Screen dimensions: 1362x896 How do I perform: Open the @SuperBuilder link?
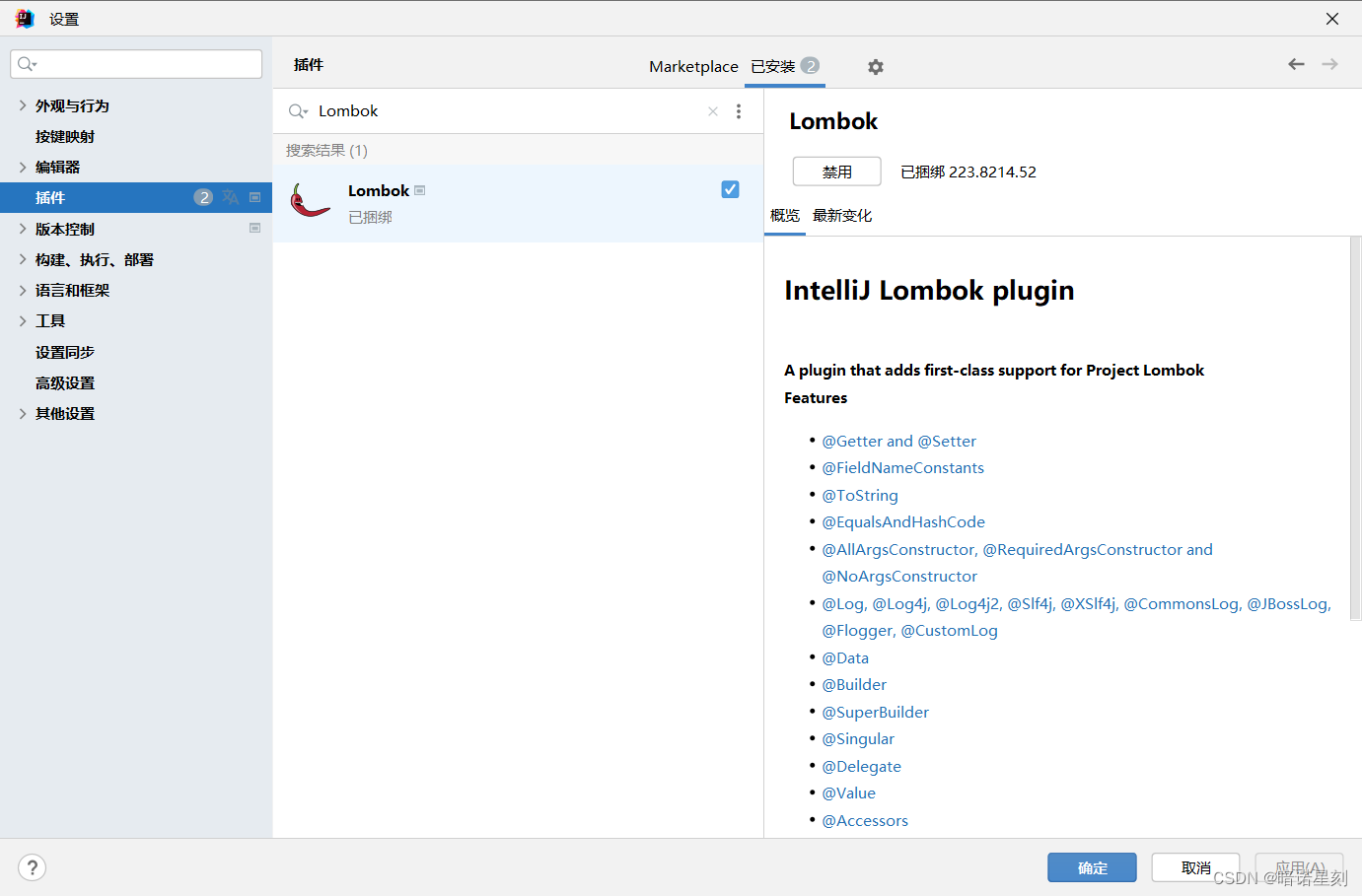click(875, 712)
